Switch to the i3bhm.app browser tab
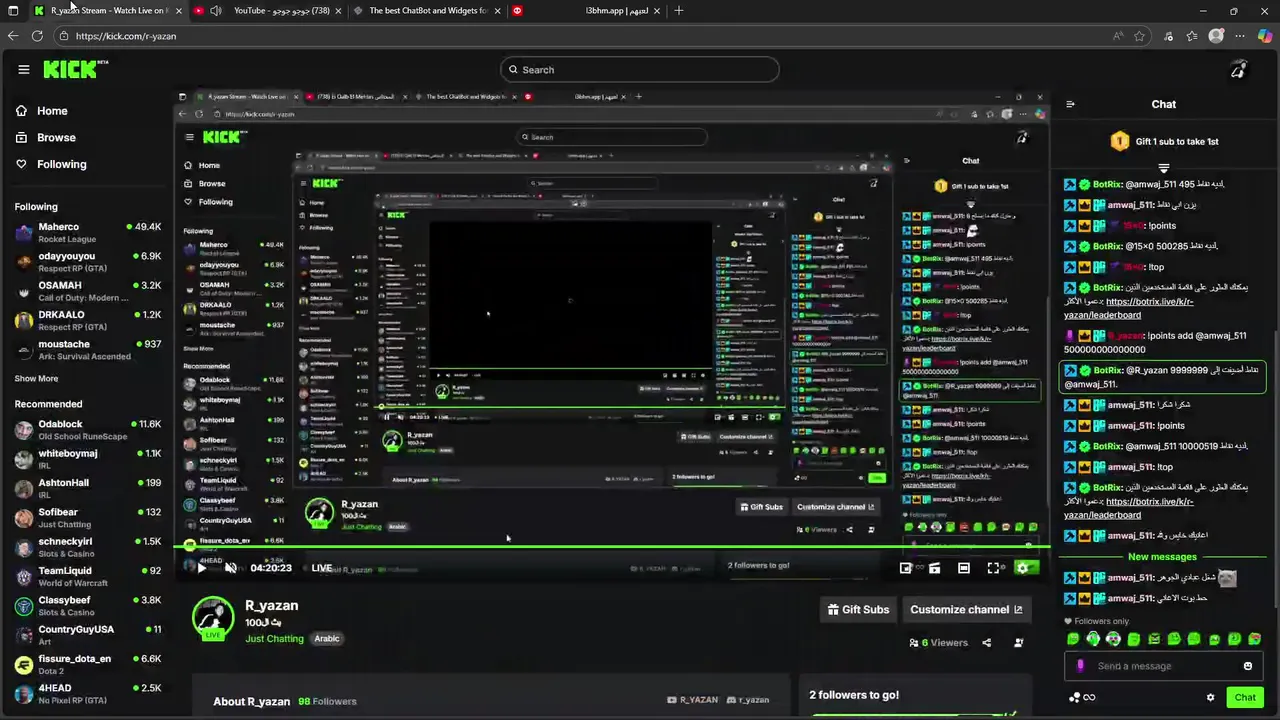Screen dimensions: 1280x720 585,10
